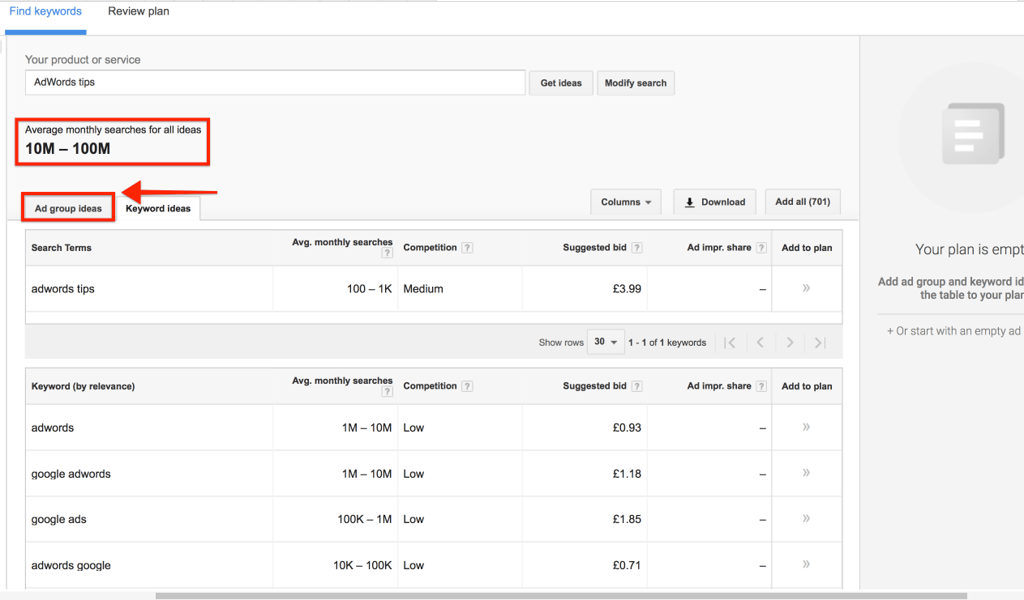Click the £1.85 suggested bid value

tap(627, 519)
